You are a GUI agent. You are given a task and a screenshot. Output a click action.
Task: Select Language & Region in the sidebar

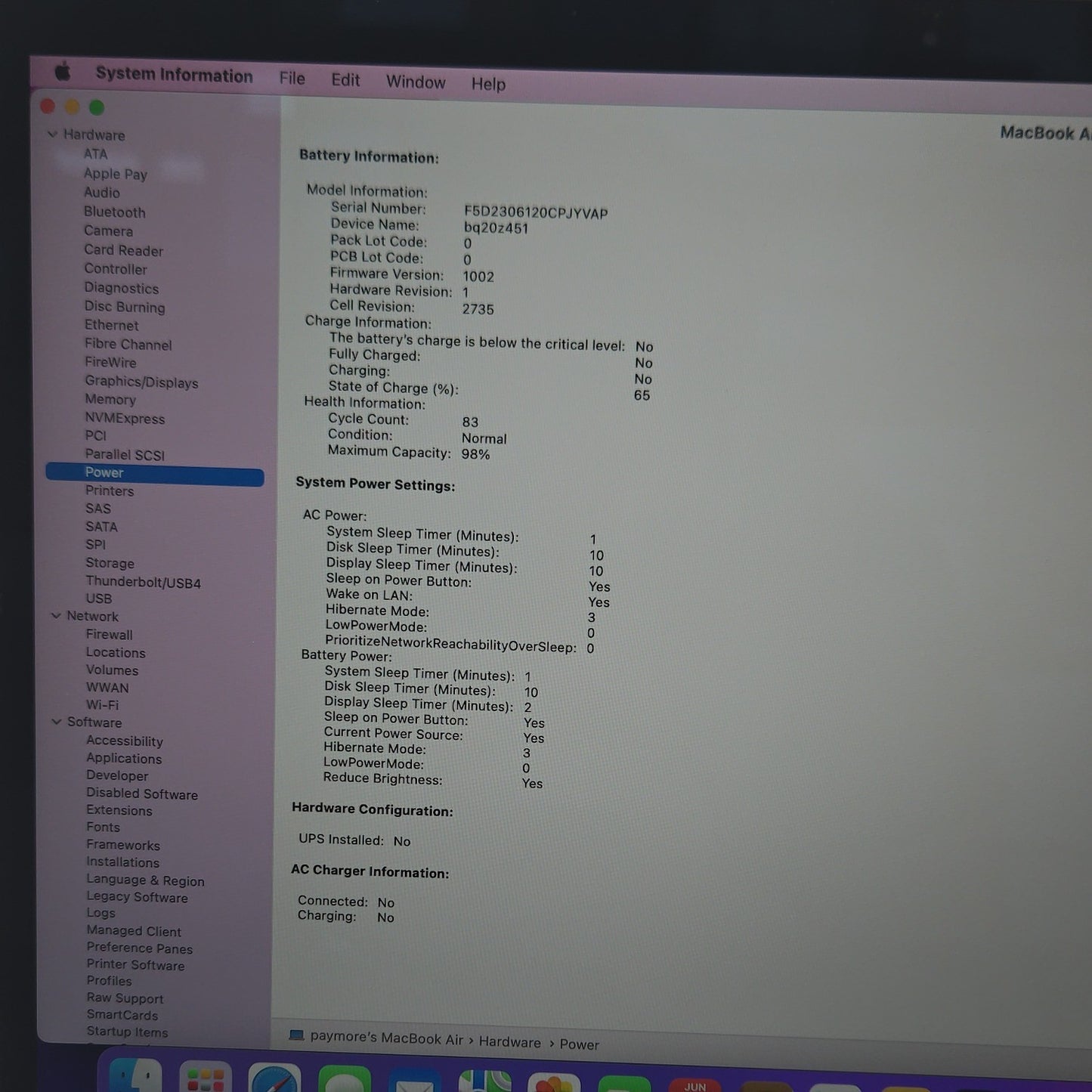click(145, 880)
